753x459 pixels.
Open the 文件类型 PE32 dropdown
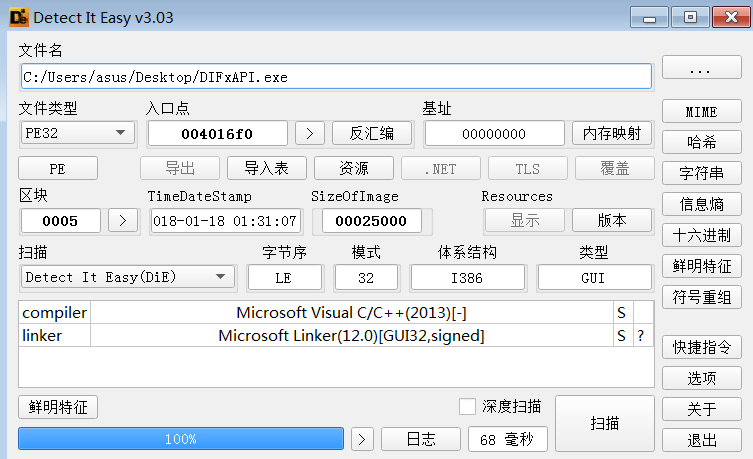(78, 133)
